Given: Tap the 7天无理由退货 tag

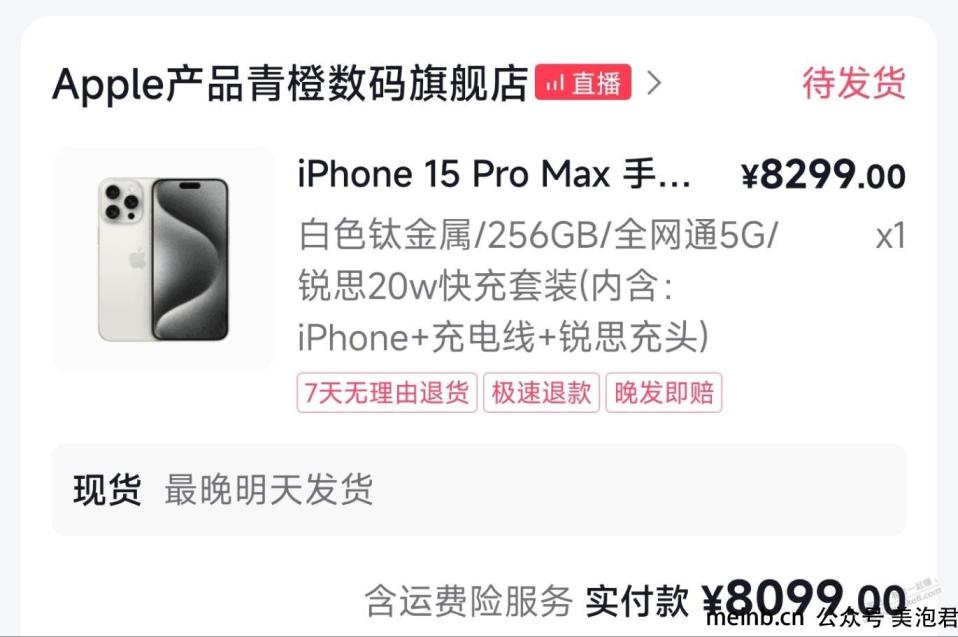Looking at the screenshot, I should (x=387, y=393).
